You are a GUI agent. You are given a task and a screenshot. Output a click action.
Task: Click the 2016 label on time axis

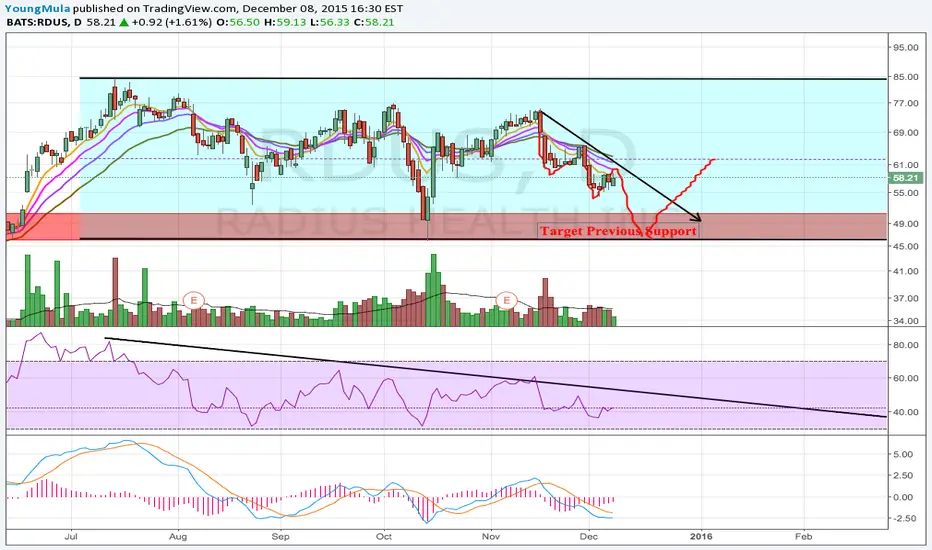click(701, 536)
